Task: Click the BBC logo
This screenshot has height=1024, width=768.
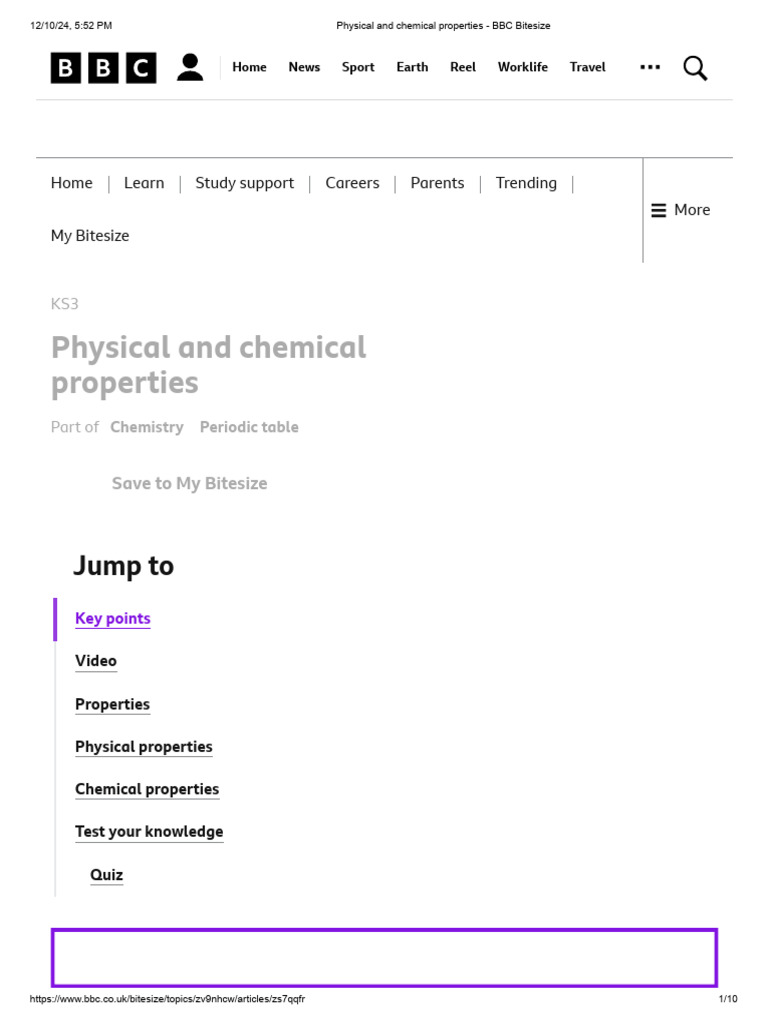Action: (104, 68)
